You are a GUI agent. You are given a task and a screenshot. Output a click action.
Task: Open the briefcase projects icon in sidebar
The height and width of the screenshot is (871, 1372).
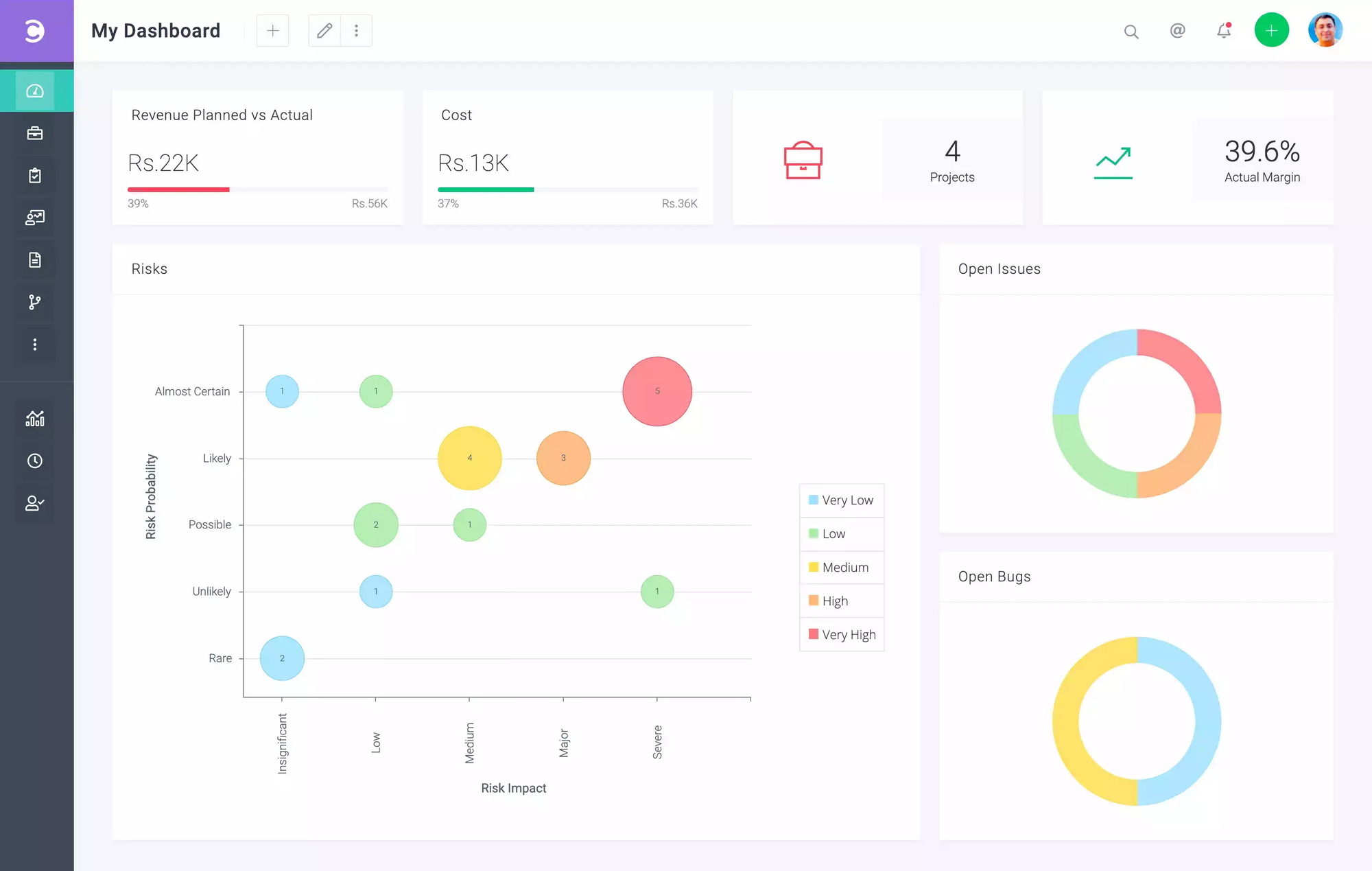click(35, 133)
